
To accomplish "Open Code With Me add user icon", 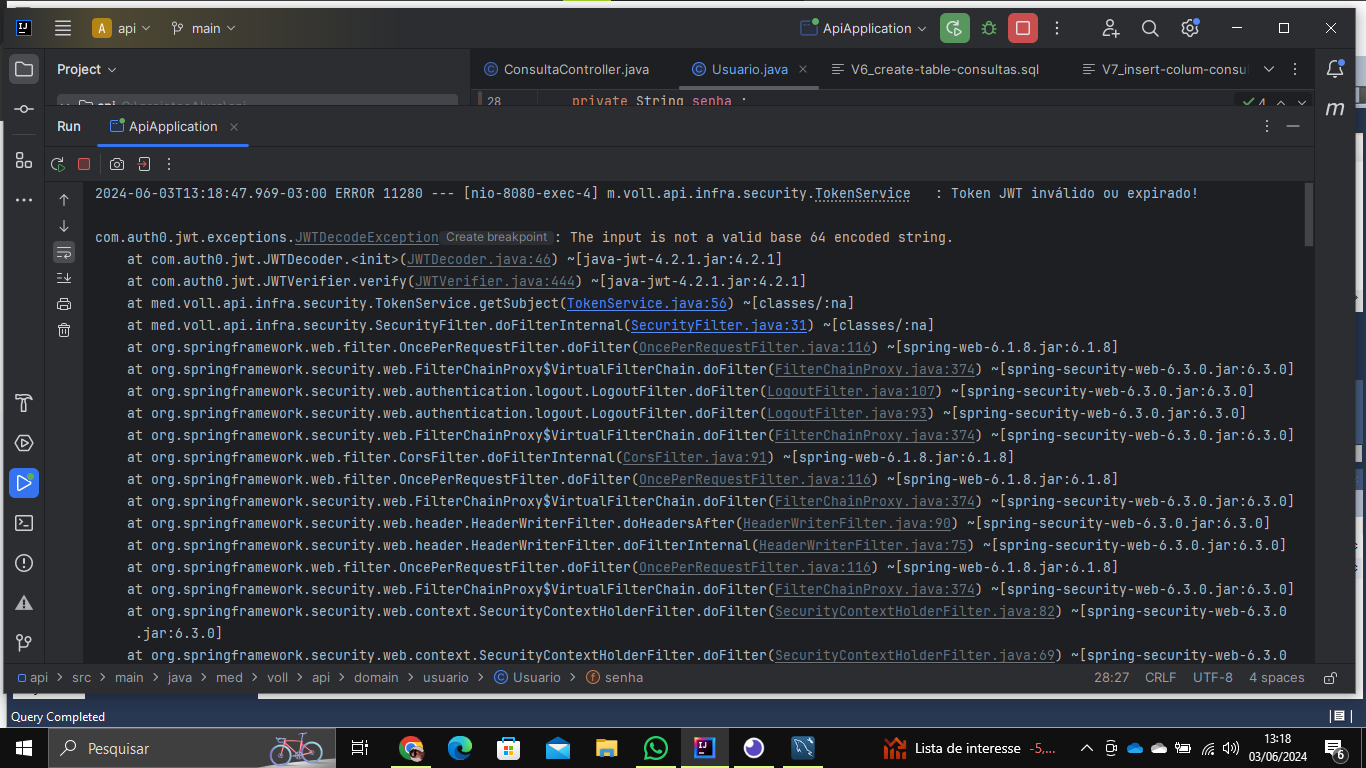I will point(1111,28).
